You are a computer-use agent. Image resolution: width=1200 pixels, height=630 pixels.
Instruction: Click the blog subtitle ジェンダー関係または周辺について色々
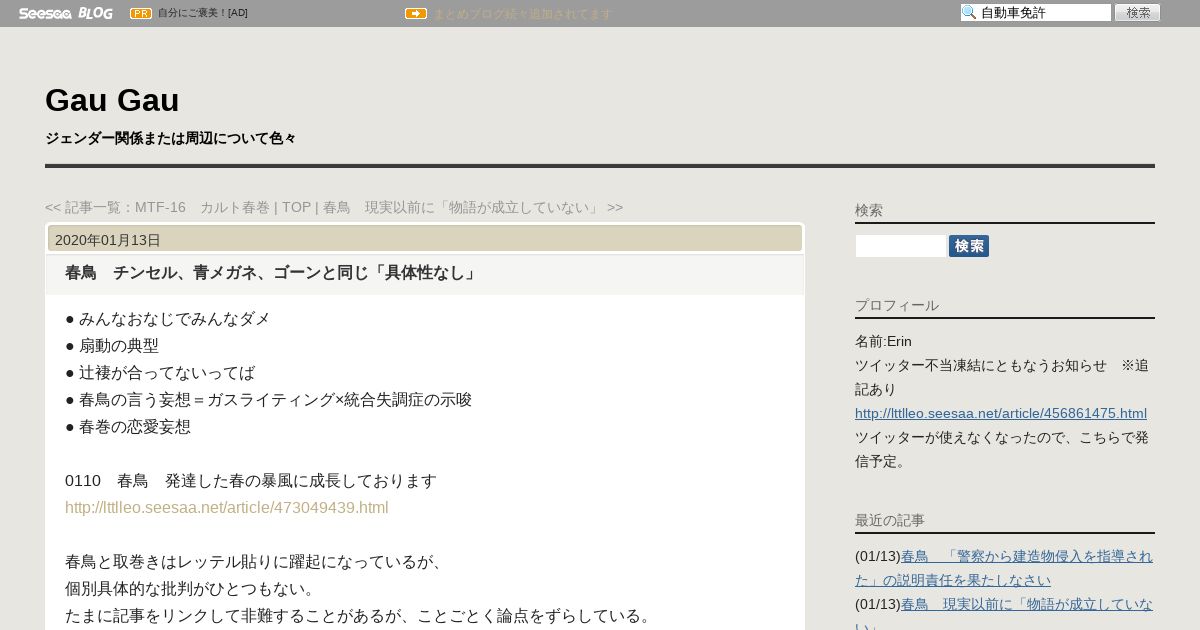tap(171, 138)
